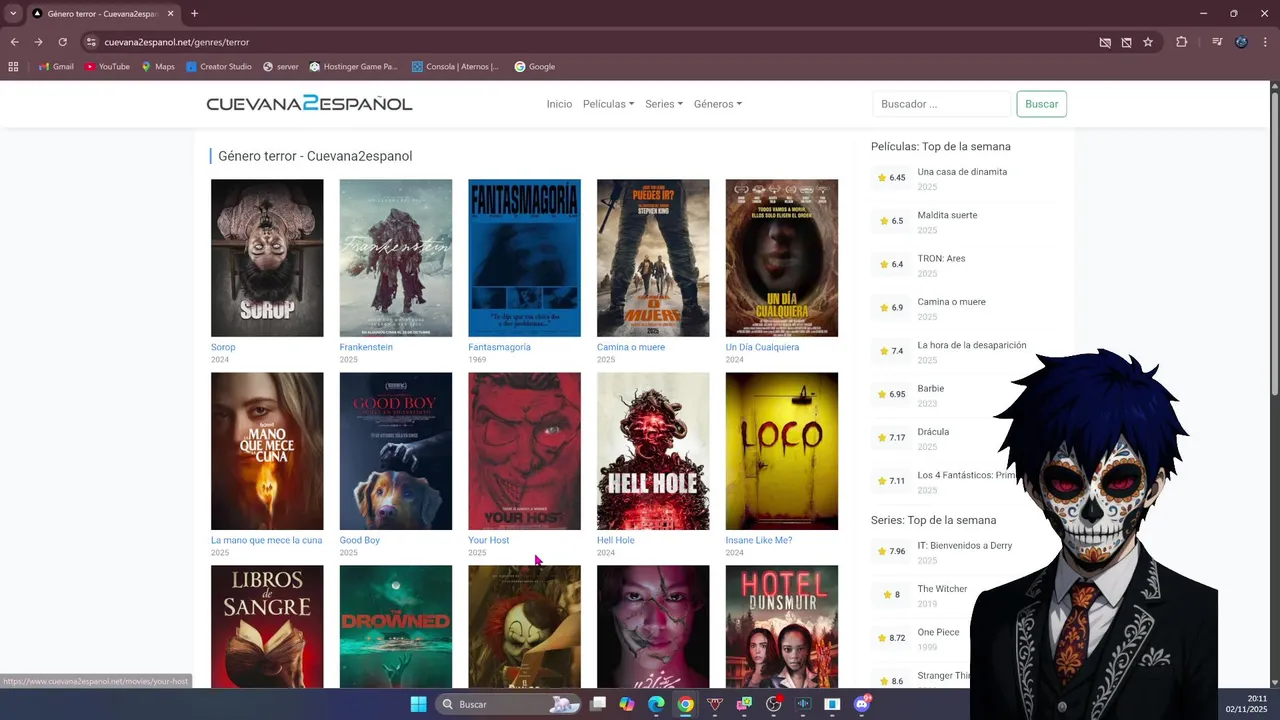Screen dimensions: 1280x720
Task: Click the Buscar search button
Action: (x=1041, y=104)
